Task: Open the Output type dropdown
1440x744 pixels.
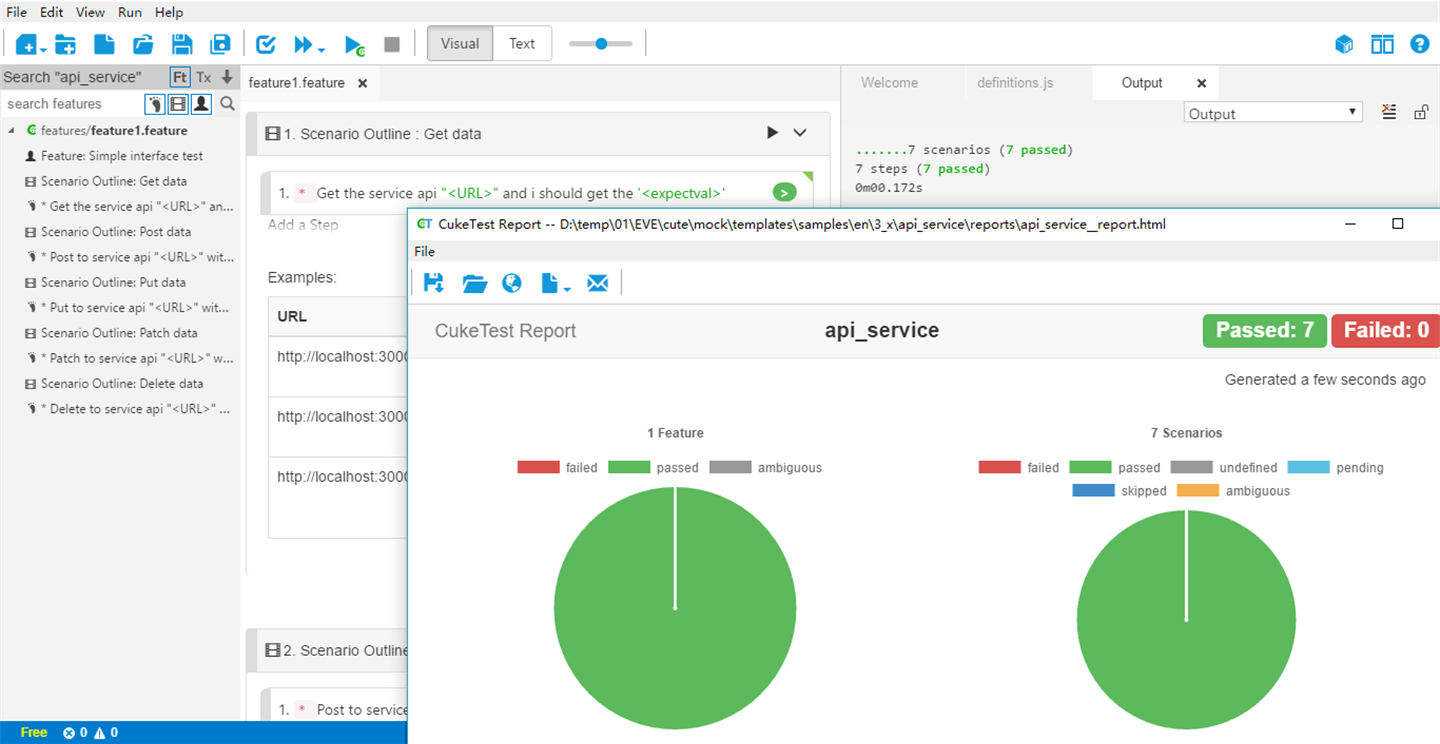Action: 1273,113
